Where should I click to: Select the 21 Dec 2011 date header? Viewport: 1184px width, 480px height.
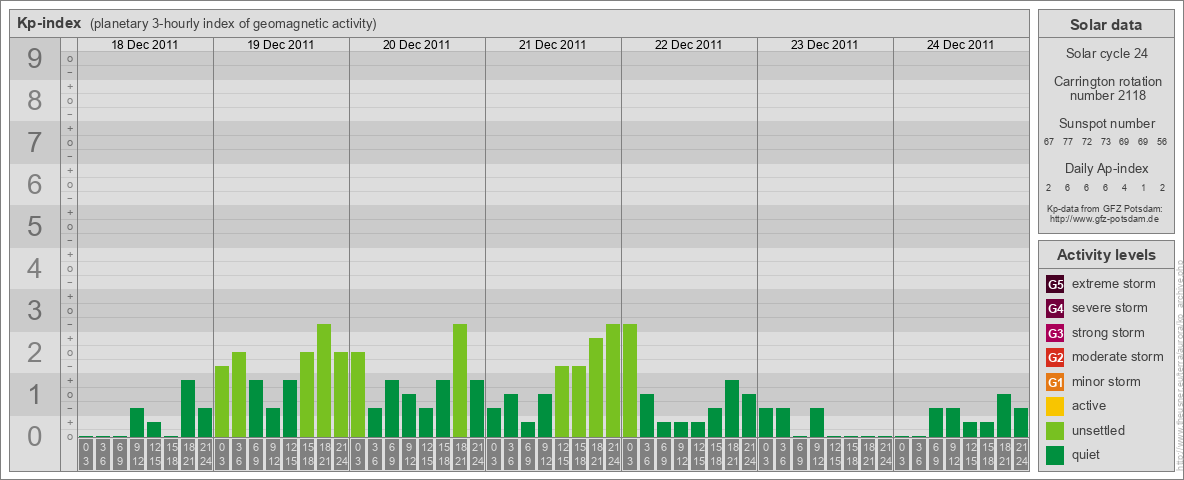click(x=553, y=45)
